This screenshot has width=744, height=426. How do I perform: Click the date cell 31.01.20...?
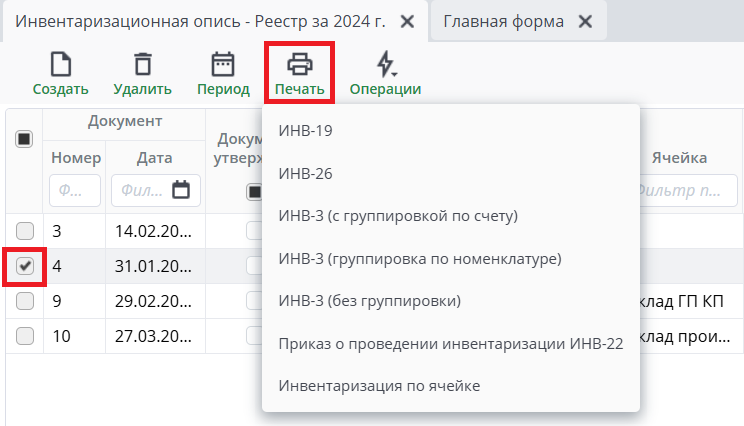coord(155,266)
